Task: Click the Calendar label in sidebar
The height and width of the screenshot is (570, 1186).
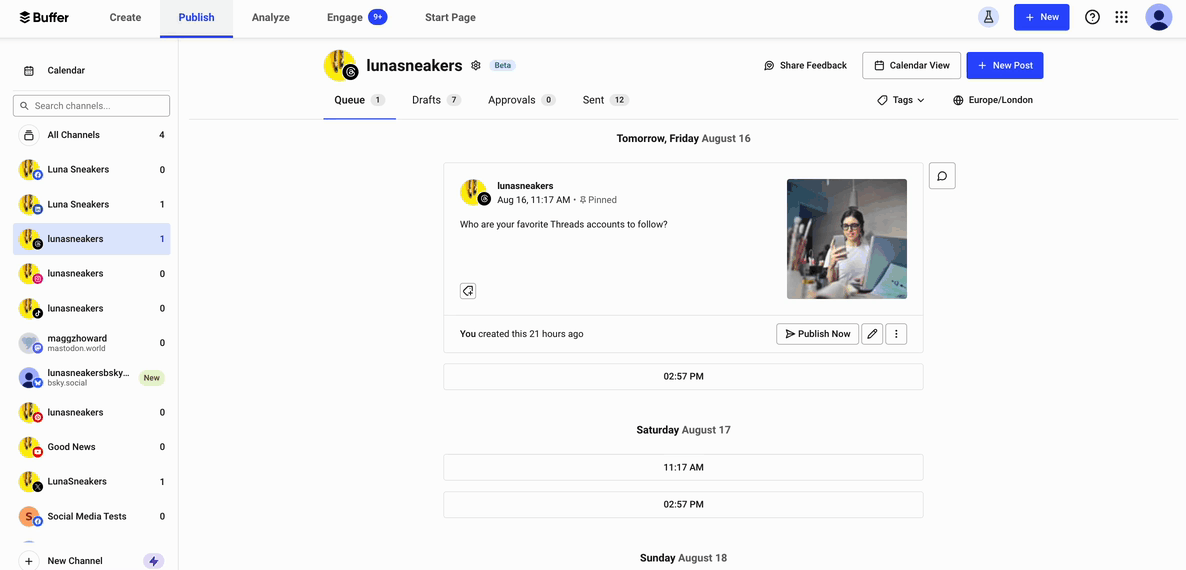Action: click(x=66, y=71)
